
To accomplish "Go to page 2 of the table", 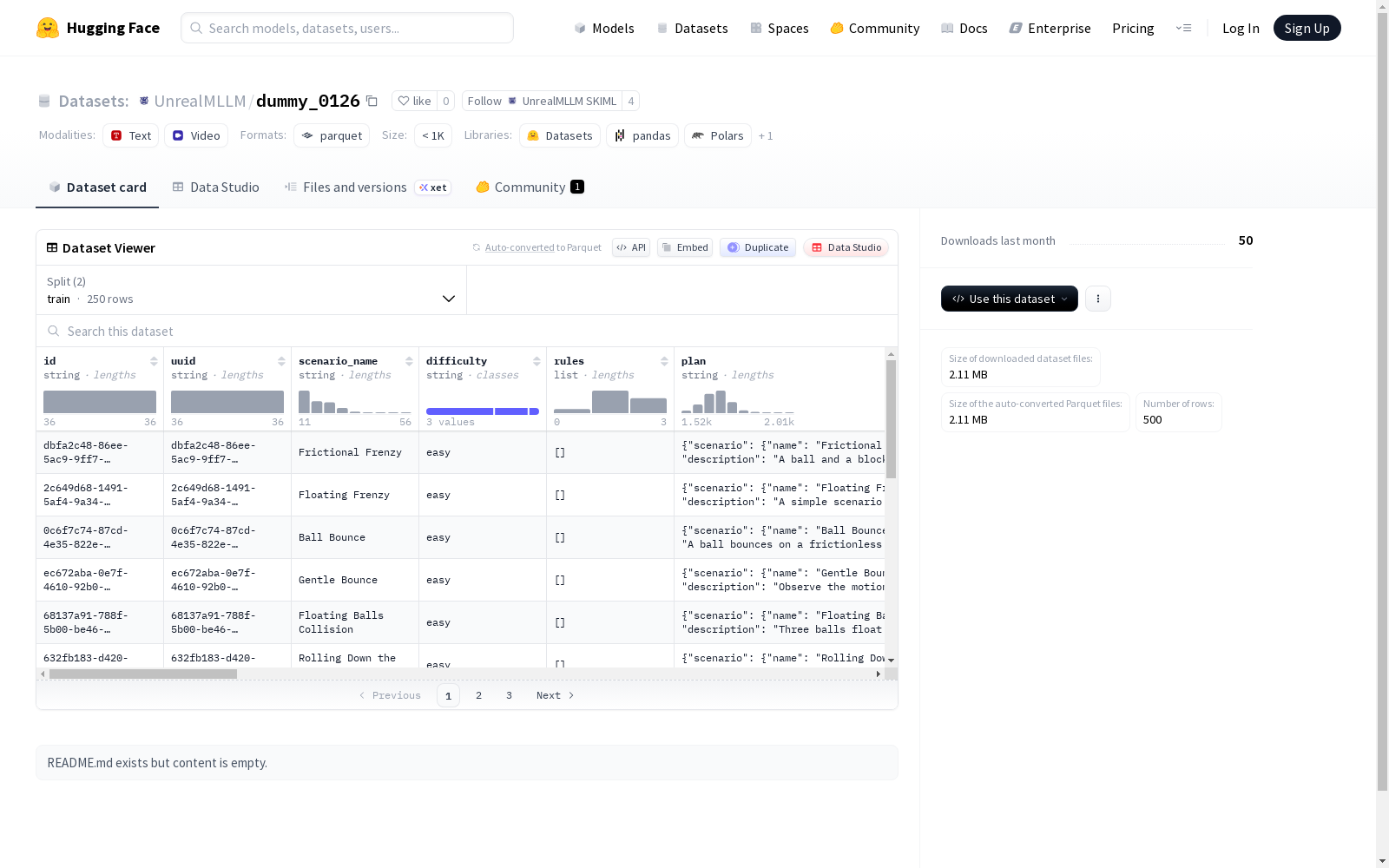I will coord(478,695).
